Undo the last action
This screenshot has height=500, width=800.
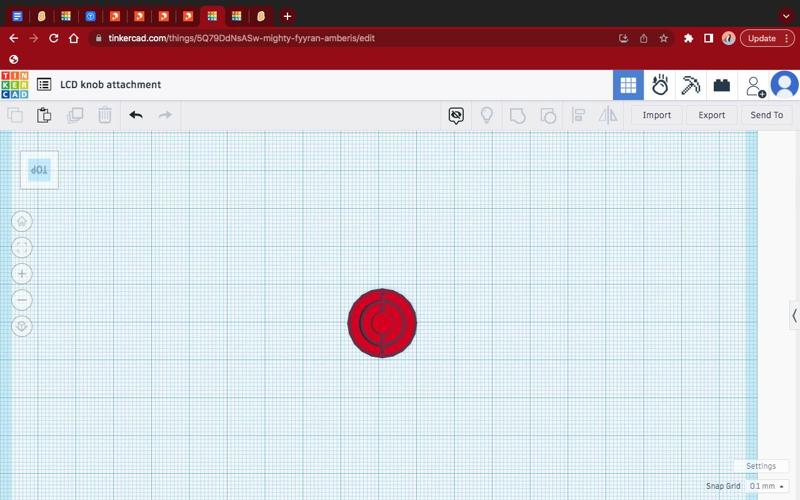[x=136, y=115]
